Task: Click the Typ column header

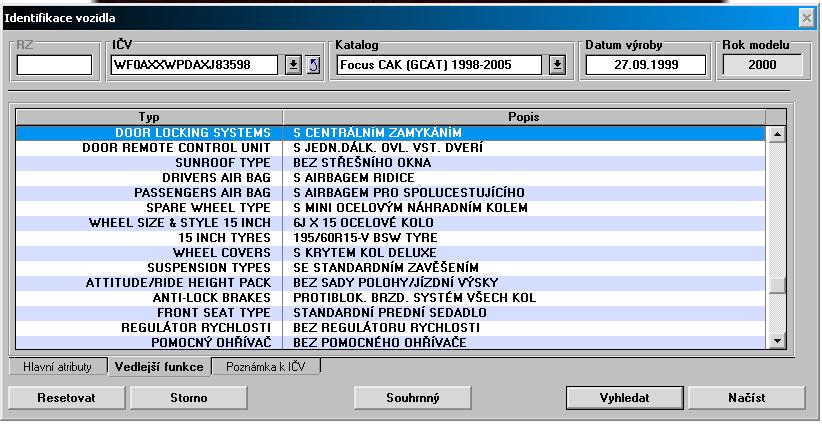Action: click(x=148, y=117)
